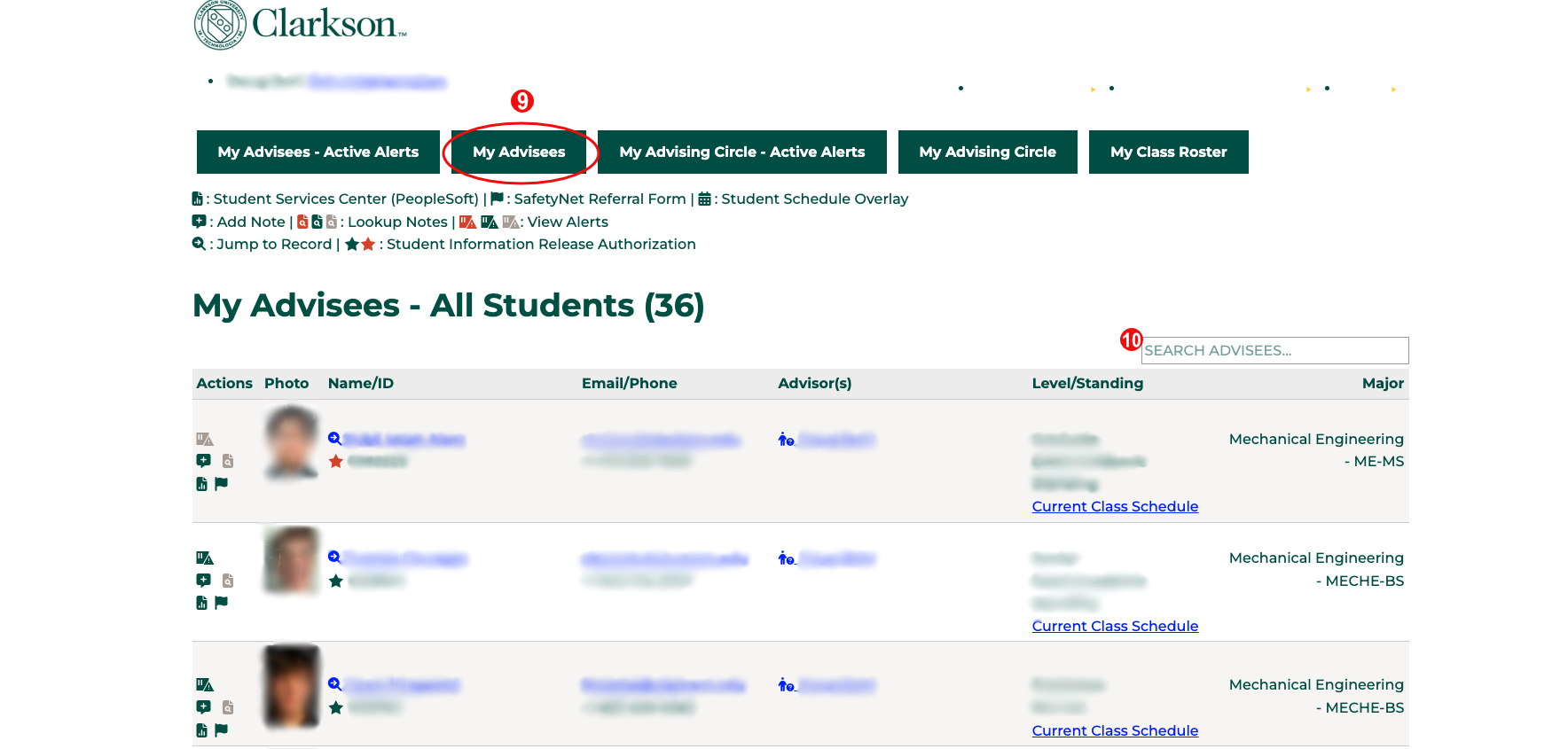Screen dimensions: 1568x749
Task: Click the third student's photo thumbnail
Action: coord(291,687)
